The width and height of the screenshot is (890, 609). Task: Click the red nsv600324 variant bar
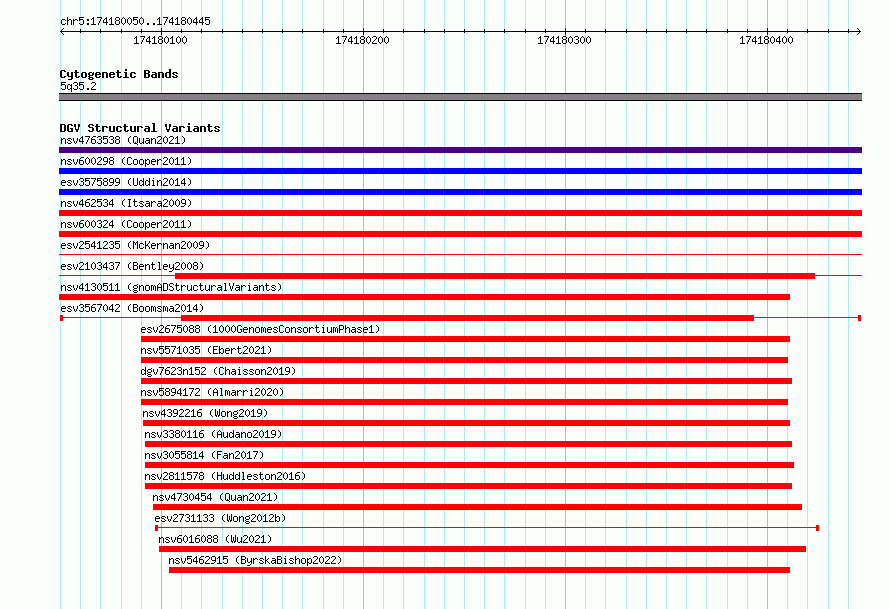pos(460,234)
